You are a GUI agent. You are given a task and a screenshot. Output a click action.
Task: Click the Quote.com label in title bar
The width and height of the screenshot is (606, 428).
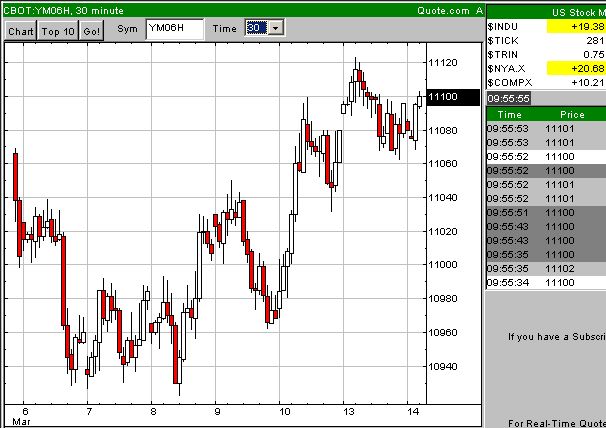click(x=443, y=10)
